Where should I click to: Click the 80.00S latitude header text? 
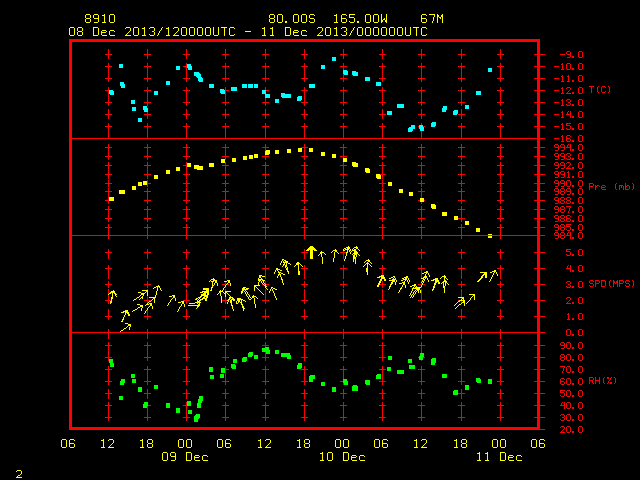pyautogui.click(x=292, y=19)
